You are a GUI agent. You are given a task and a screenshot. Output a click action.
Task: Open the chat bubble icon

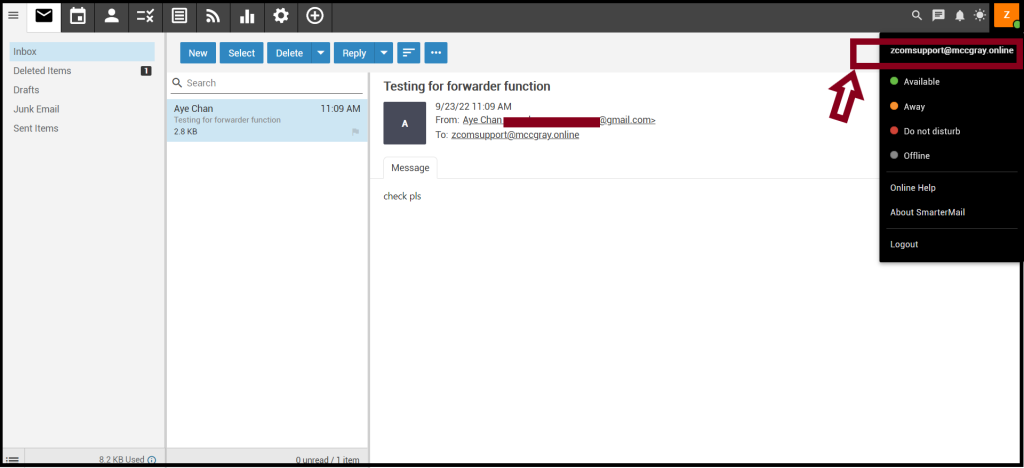click(x=938, y=15)
